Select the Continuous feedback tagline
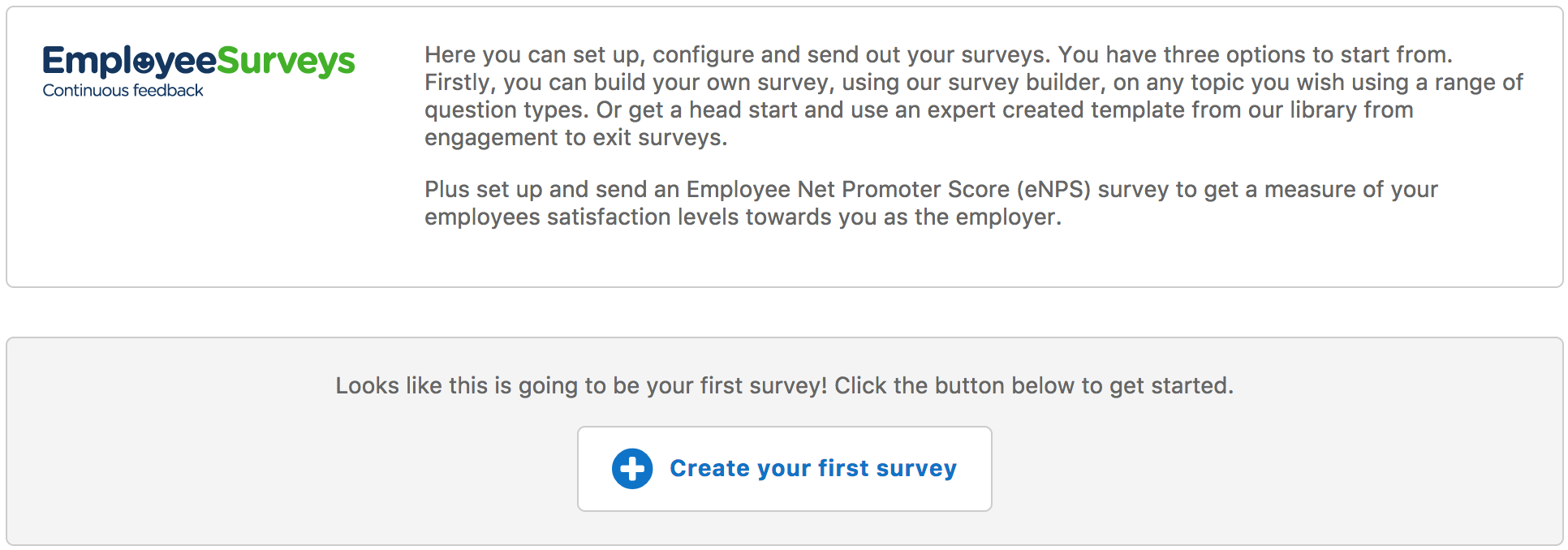The width and height of the screenshot is (1568, 550). pyautogui.click(x=123, y=91)
